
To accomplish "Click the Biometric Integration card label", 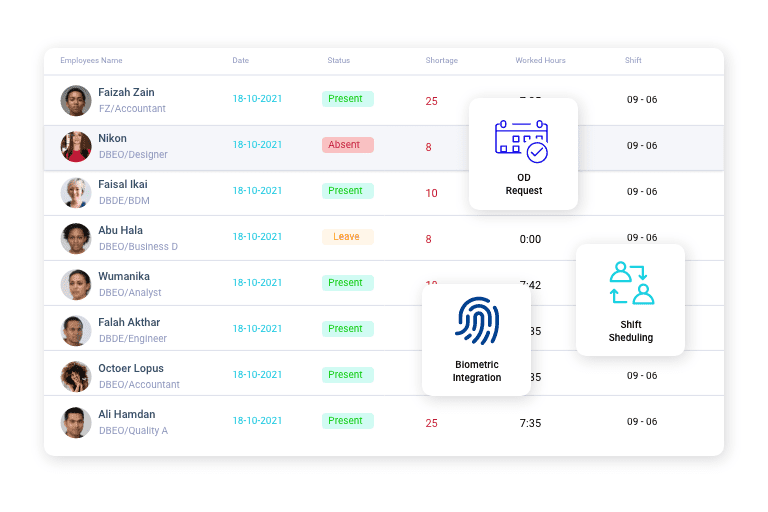I will (x=477, y=371).
